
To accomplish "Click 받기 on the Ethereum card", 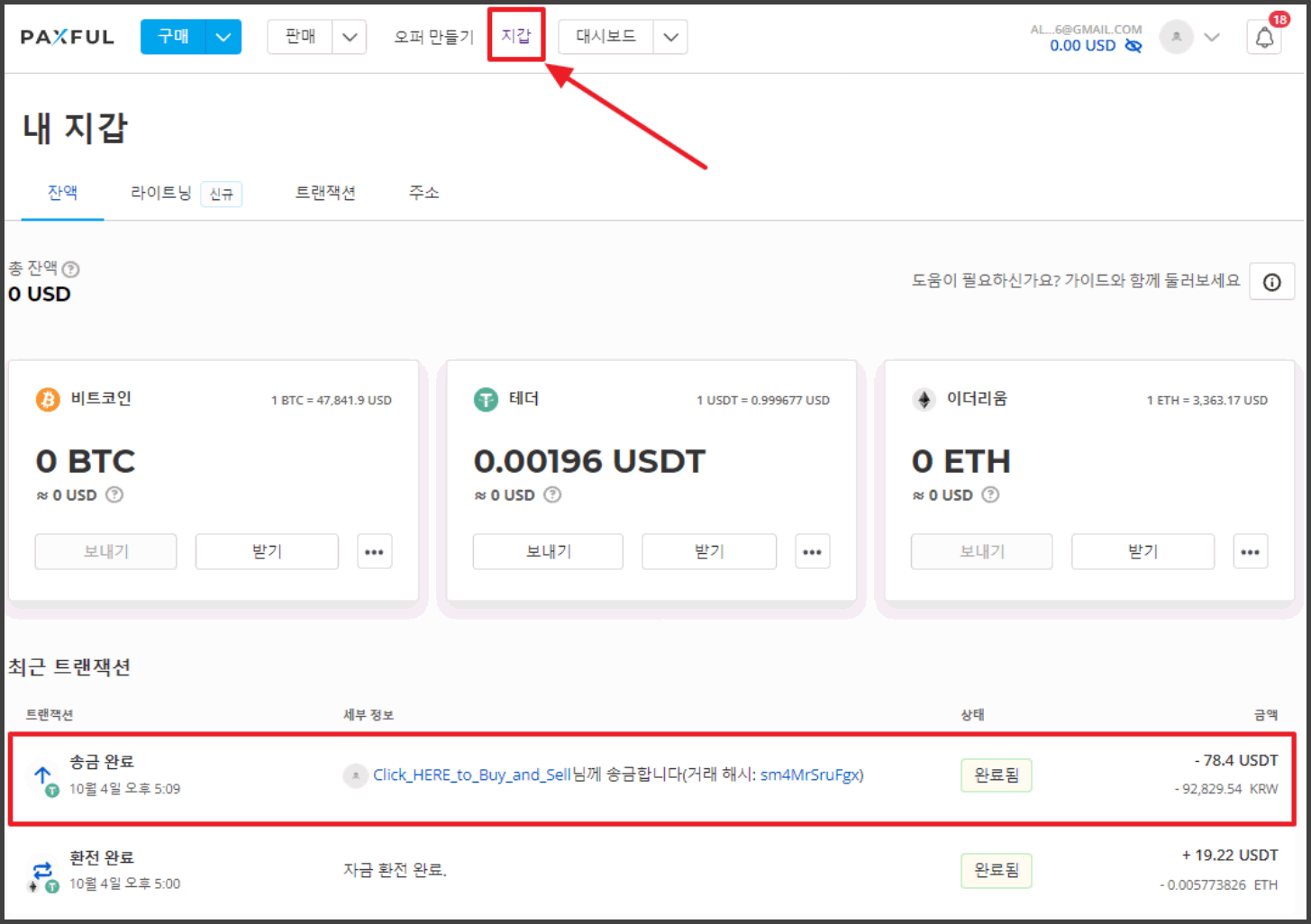I will (x=1142, y=551).
